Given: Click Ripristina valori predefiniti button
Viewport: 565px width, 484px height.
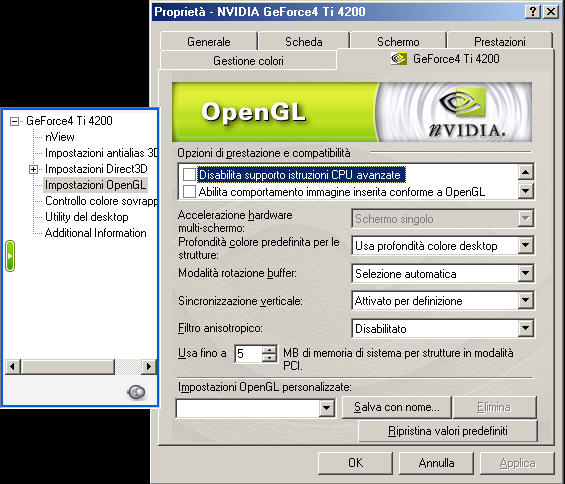Looking at the screenshot, I should click(448, 431).
